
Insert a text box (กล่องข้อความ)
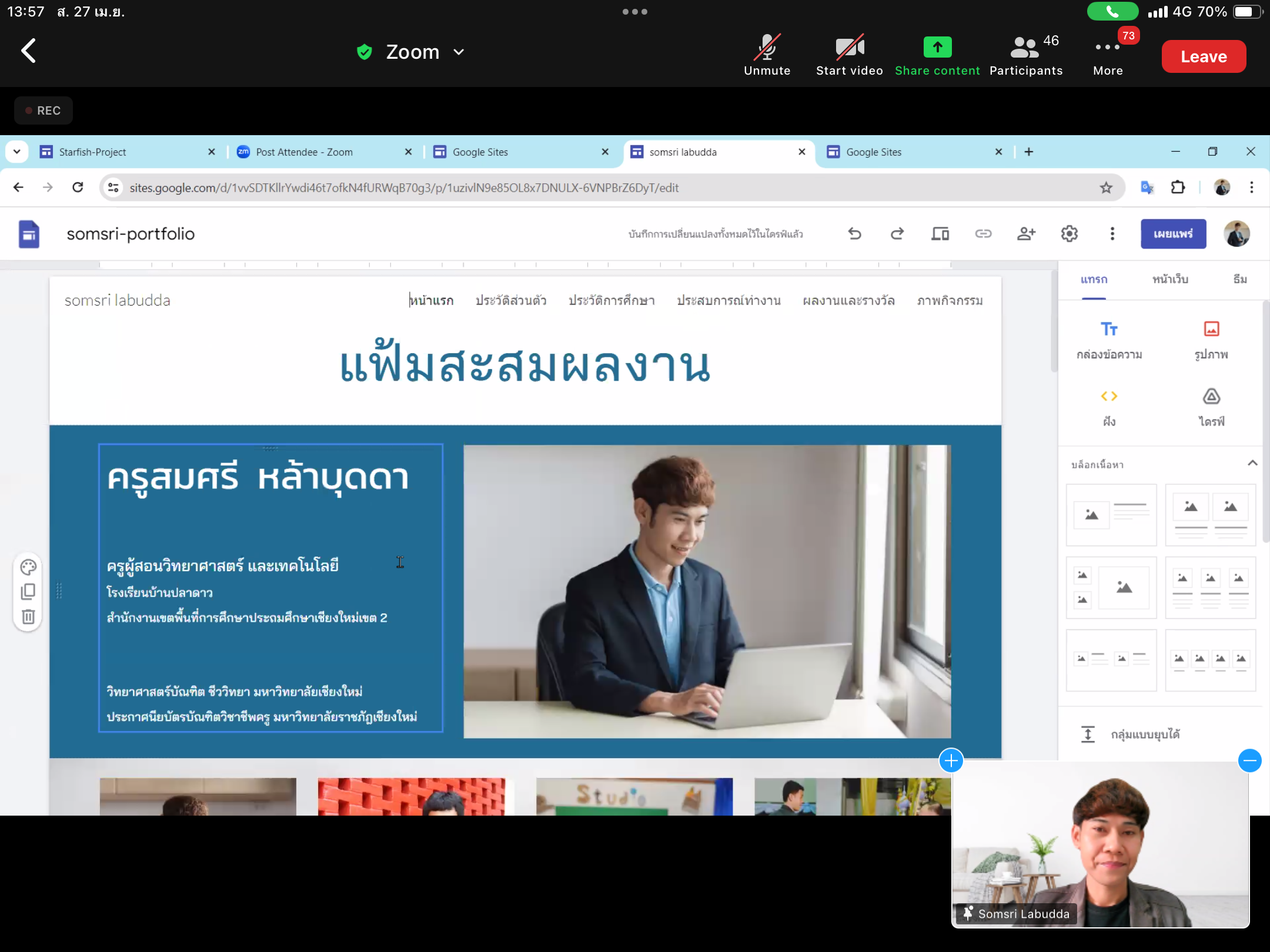pos(1110,338)
